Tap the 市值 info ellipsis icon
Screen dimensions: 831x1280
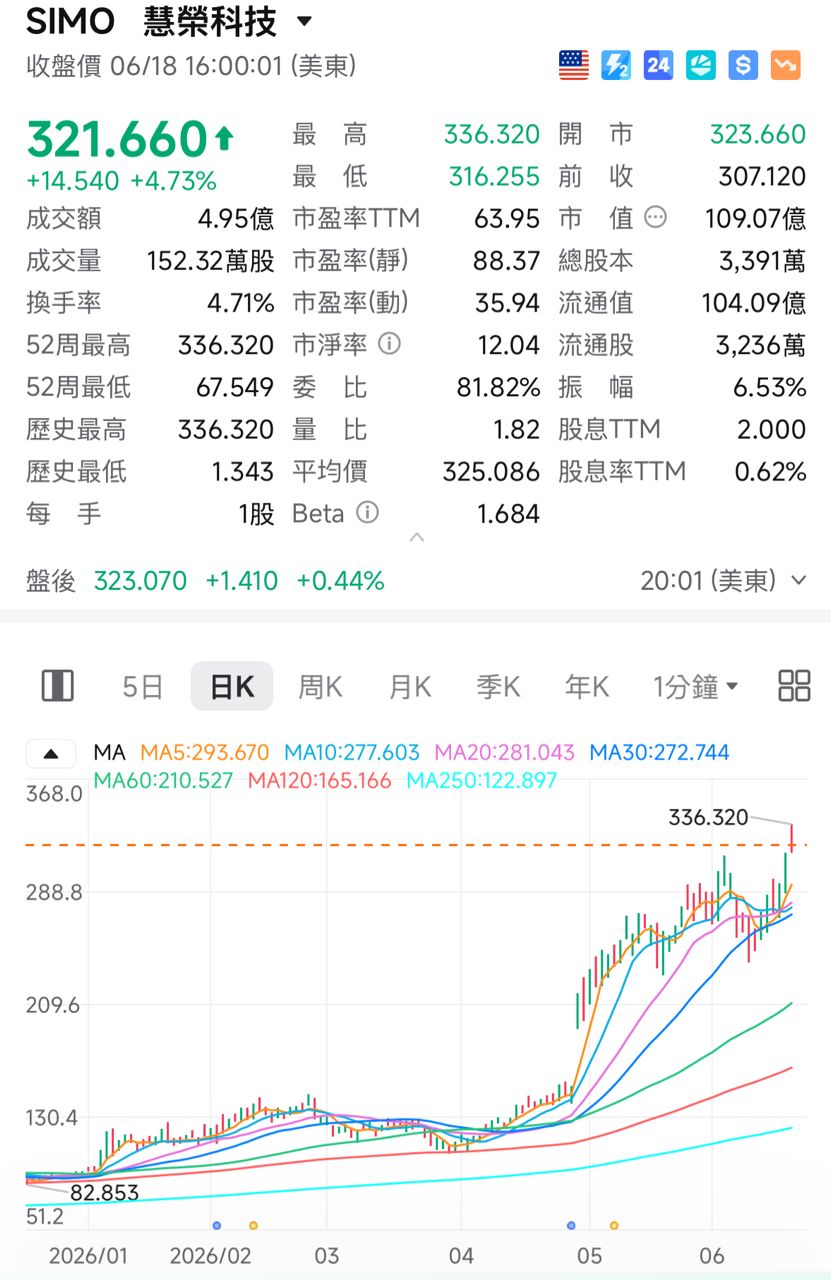point(656,217)
